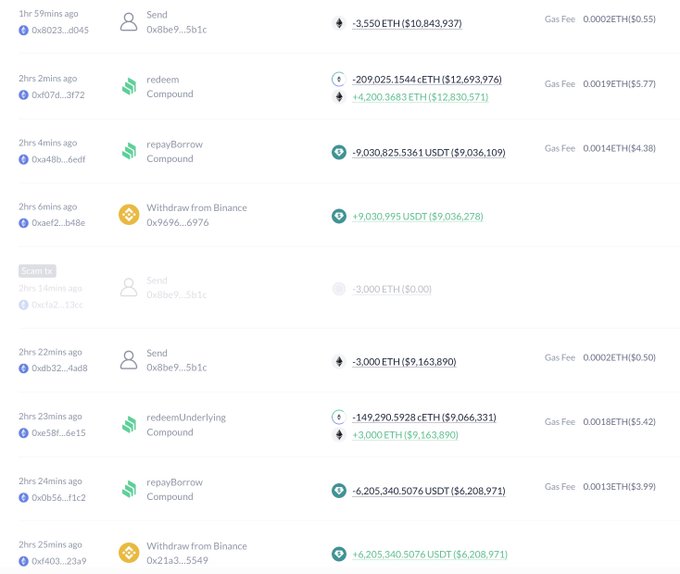Click gas fee value 0.0018ETH($5.42)
The height and width of the screenshot is (574, 680).
(x=619, y=422)
